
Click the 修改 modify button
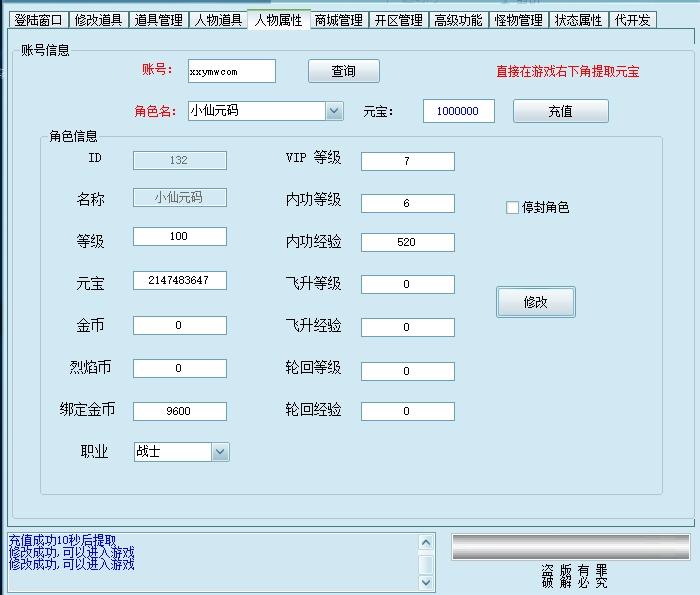tap(536, 302)
